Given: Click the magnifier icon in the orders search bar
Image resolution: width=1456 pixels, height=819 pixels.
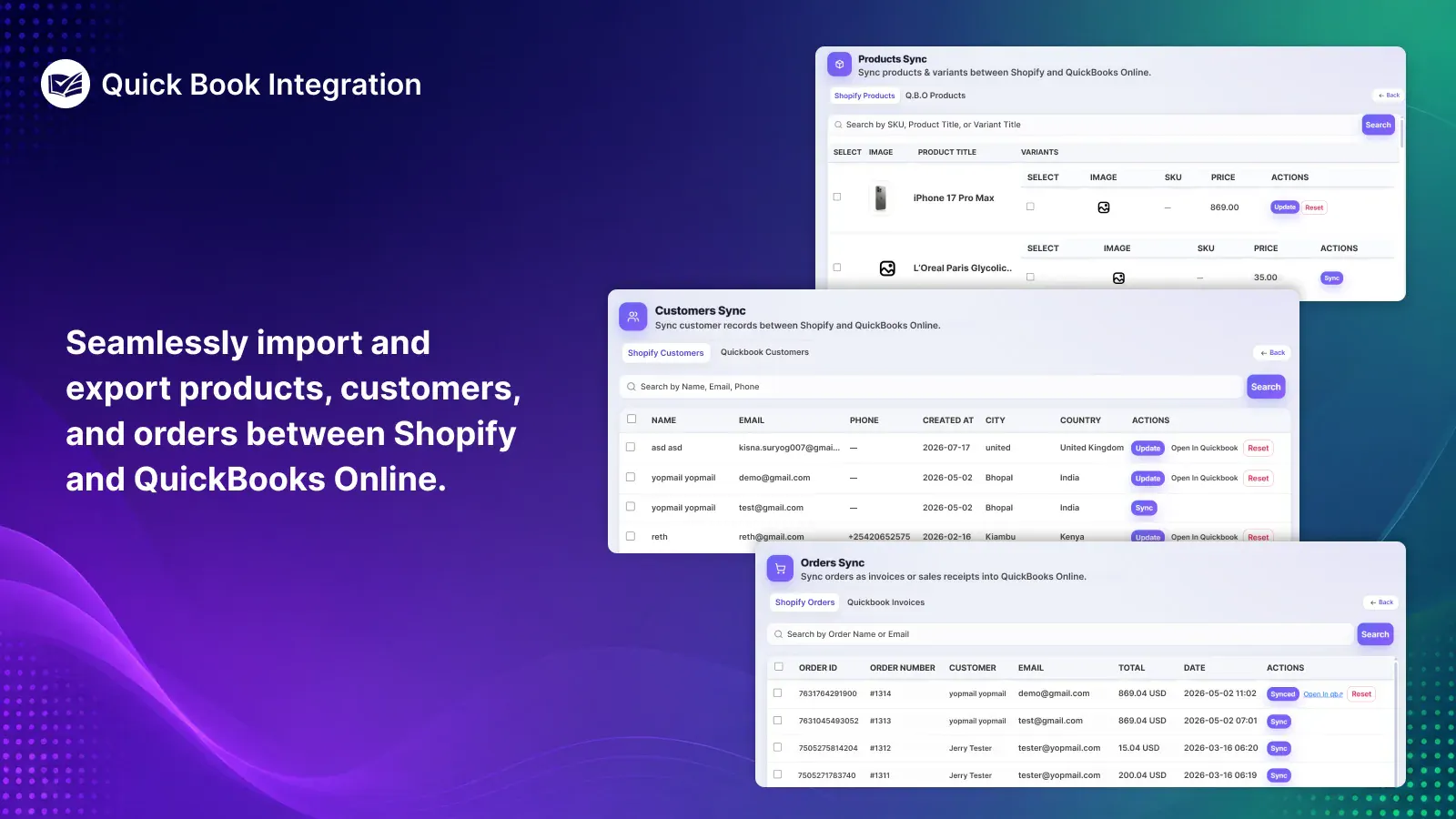Looking at the screenshot, I should coord(778,634).
